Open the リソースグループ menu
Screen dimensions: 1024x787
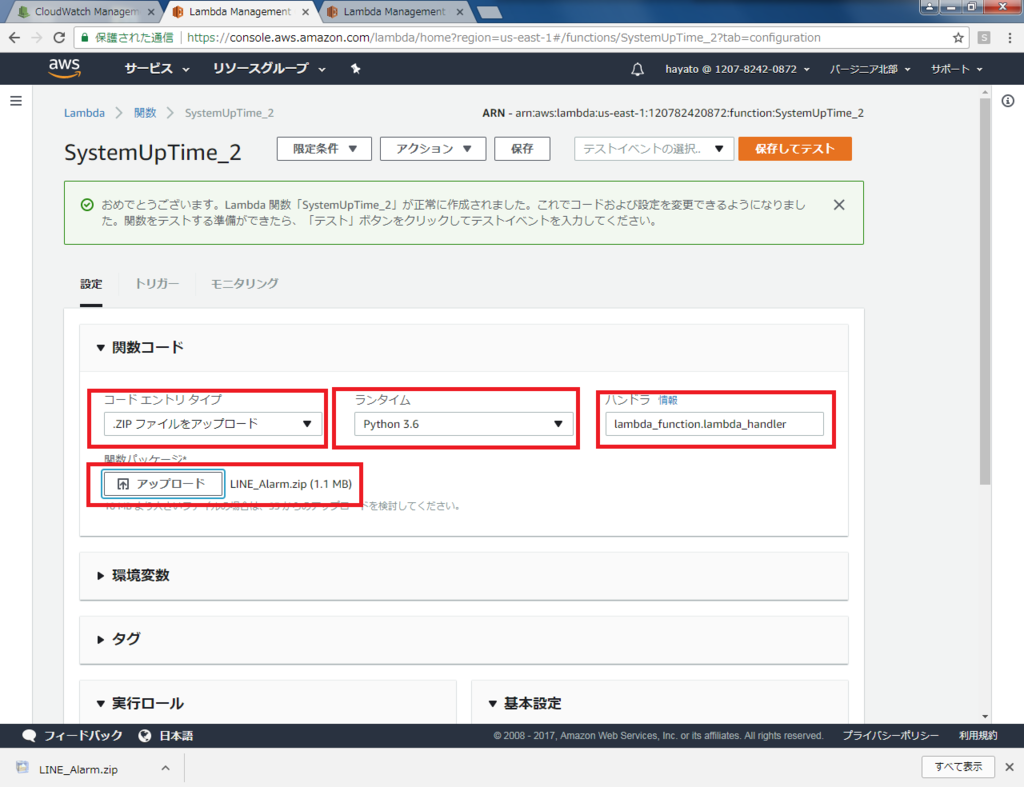[x=269, y=69]
